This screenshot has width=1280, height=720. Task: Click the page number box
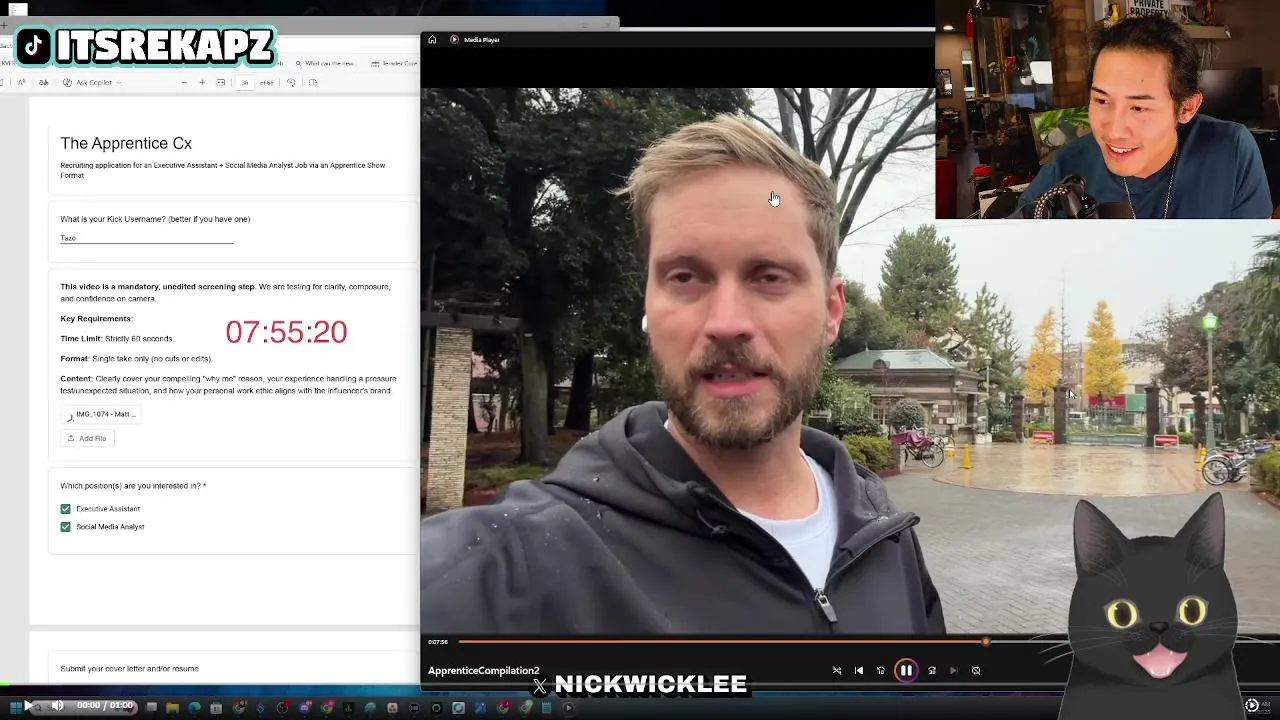click(245, 83)
